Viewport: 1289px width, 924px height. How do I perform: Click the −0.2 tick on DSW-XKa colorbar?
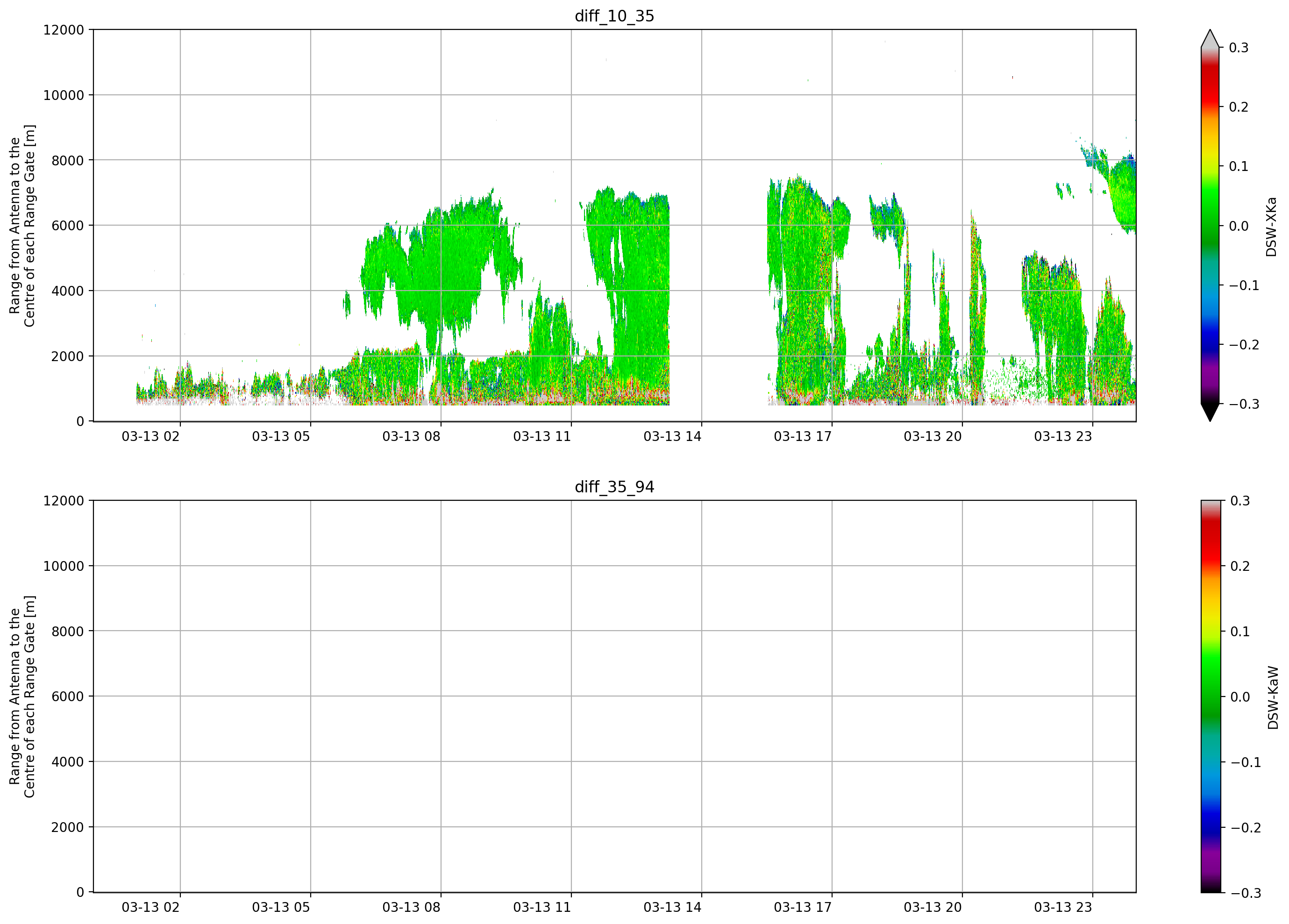(x=1244, y=345)
